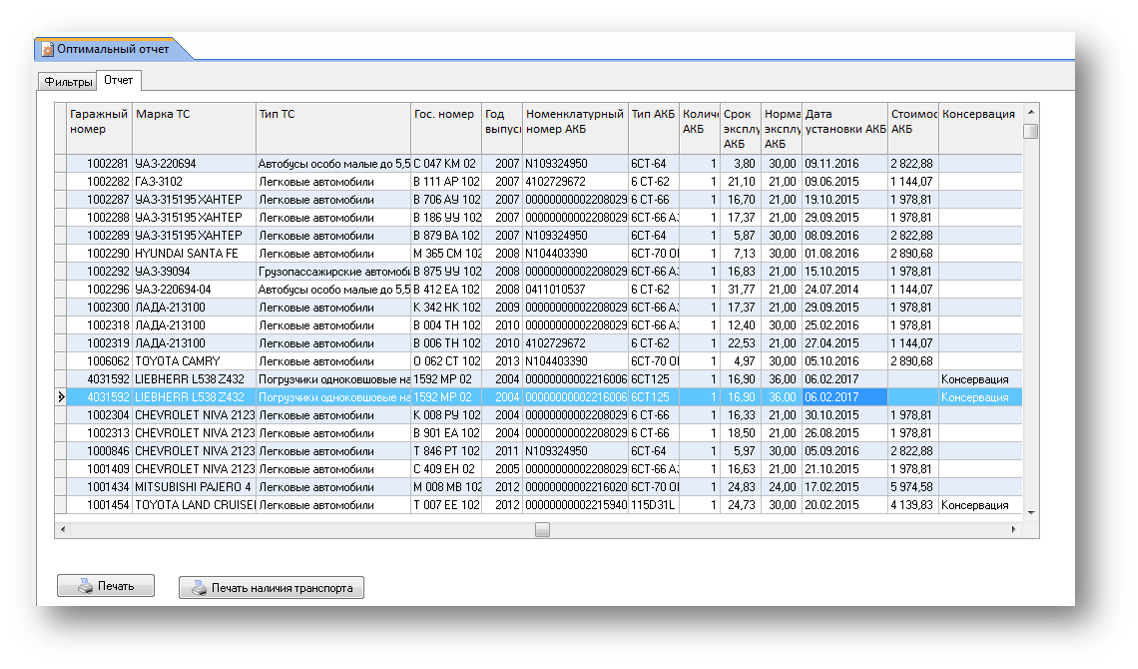Click date 24.07.2014 cell
1138x669 pixels.
(x=845, y=290)
